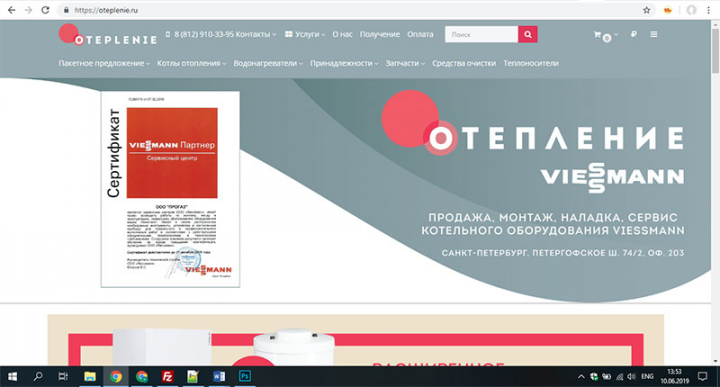Open the Windows Action Center notifications
The height and width of the screenshot is (387, 720).
coord(703,376)
